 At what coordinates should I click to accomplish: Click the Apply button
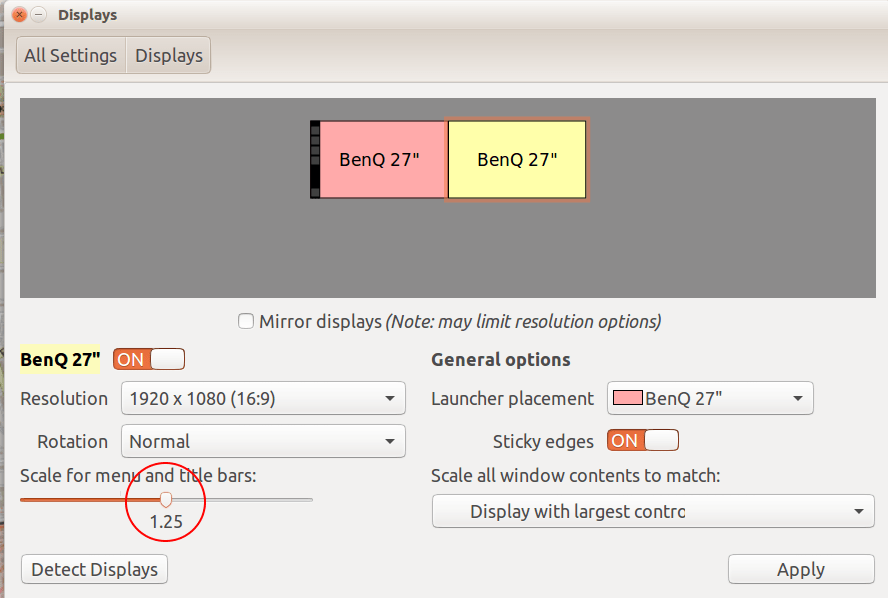(x=800, y=569)
